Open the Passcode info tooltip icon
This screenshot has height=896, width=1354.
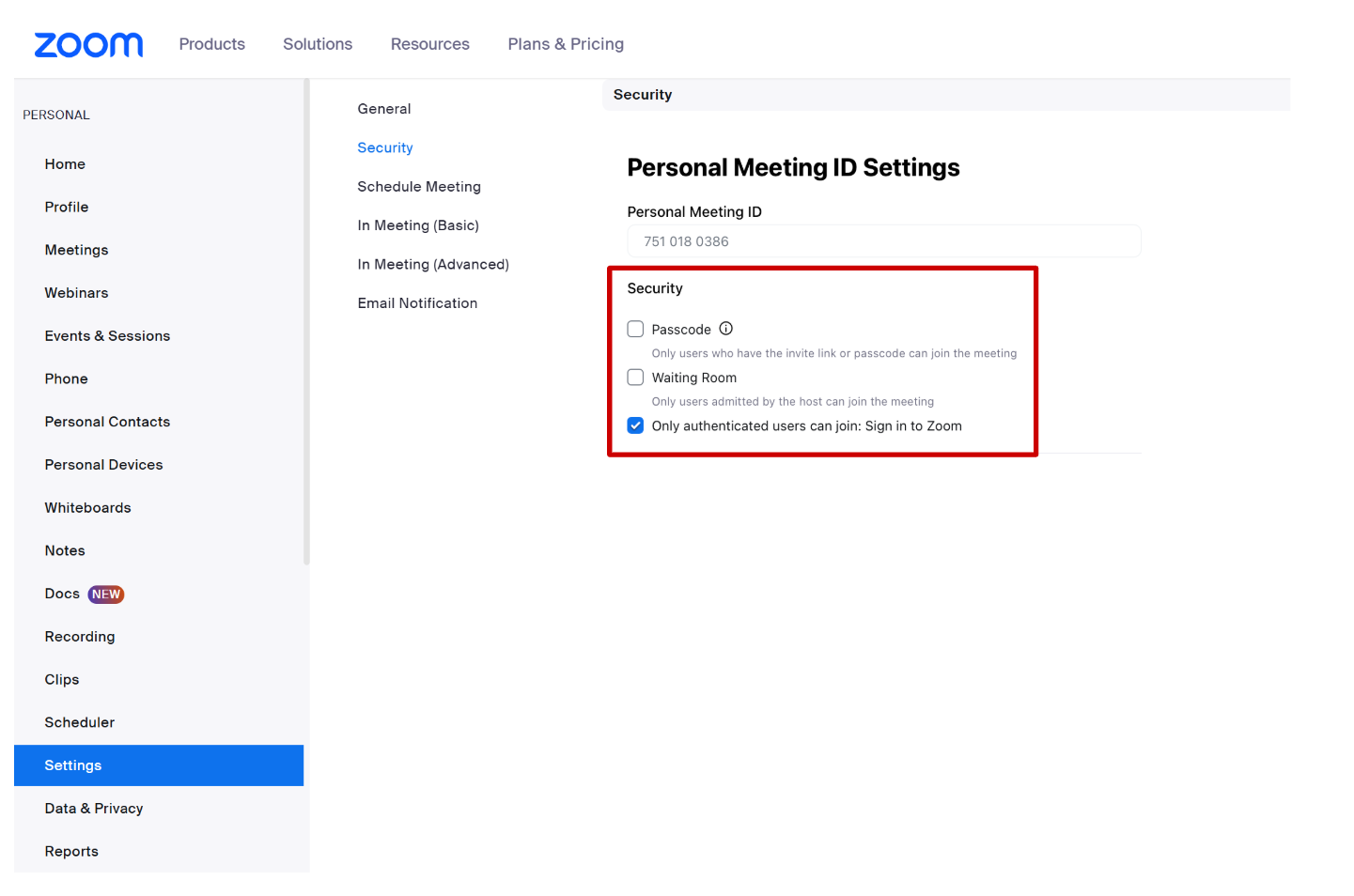point(725,329)
